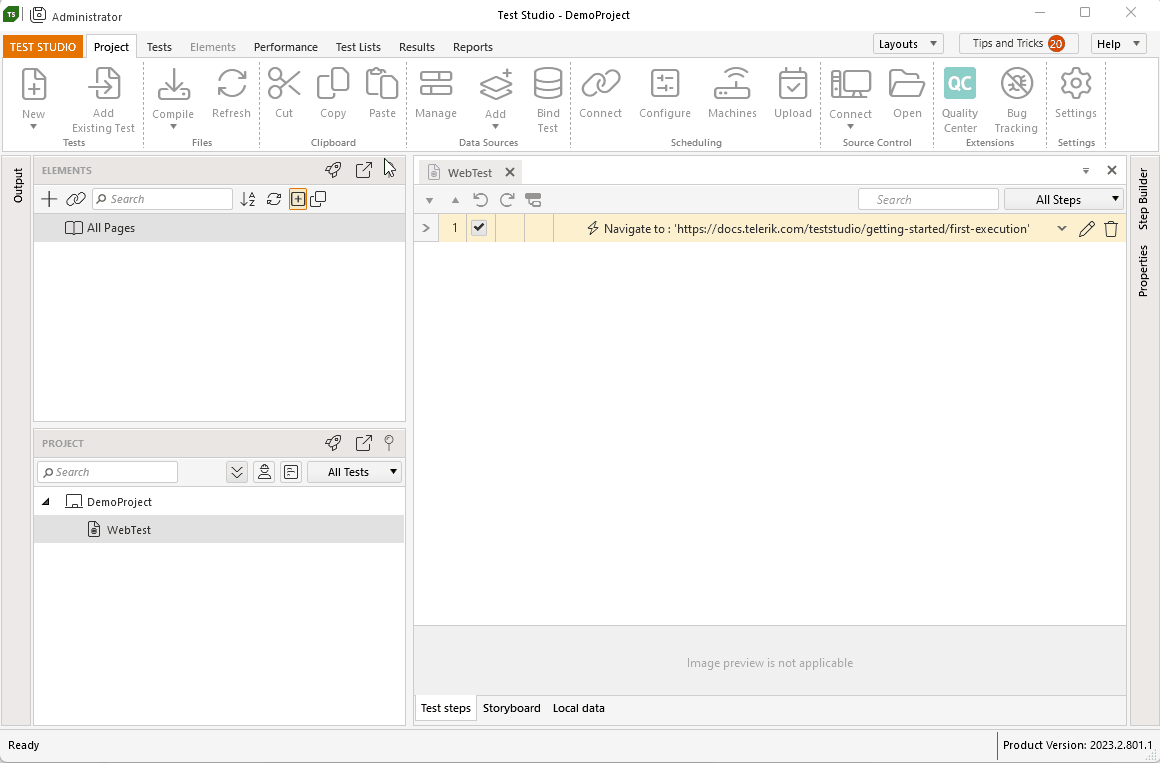Refresh the project files
This screenshot has height=763, width=1160.
click(x=231, y=84)
